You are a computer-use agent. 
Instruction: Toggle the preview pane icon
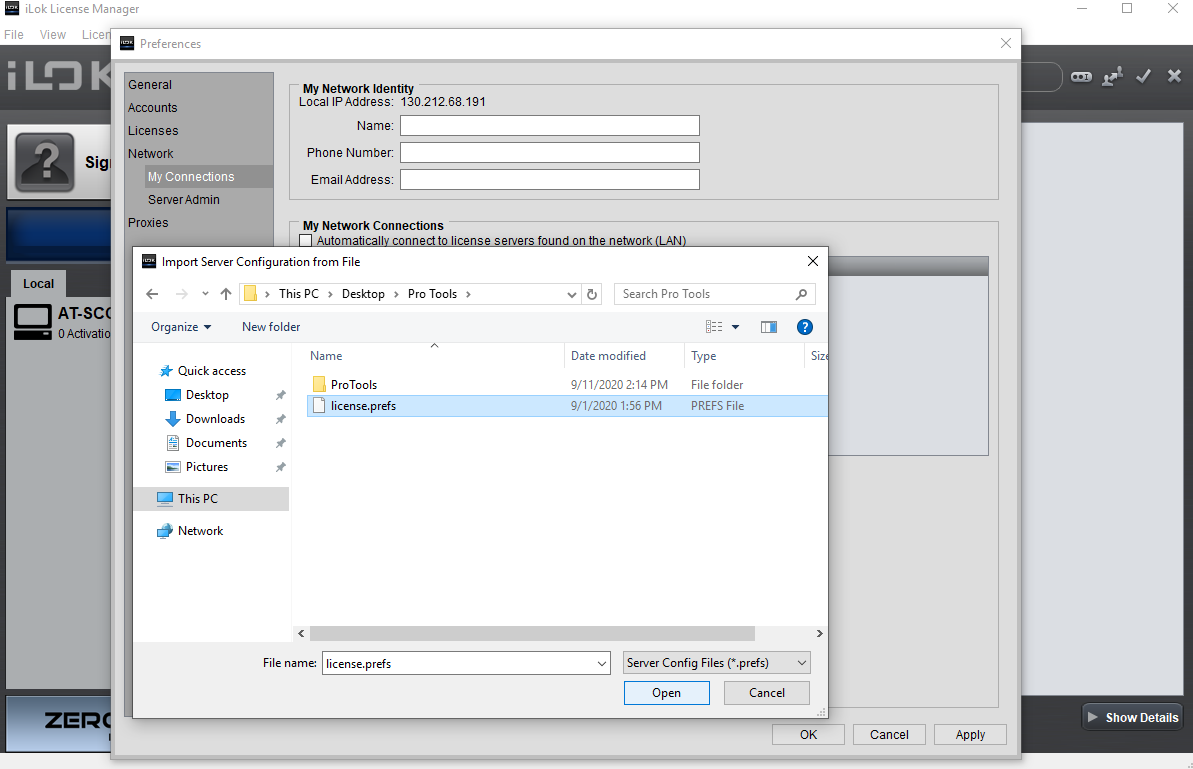768,327
